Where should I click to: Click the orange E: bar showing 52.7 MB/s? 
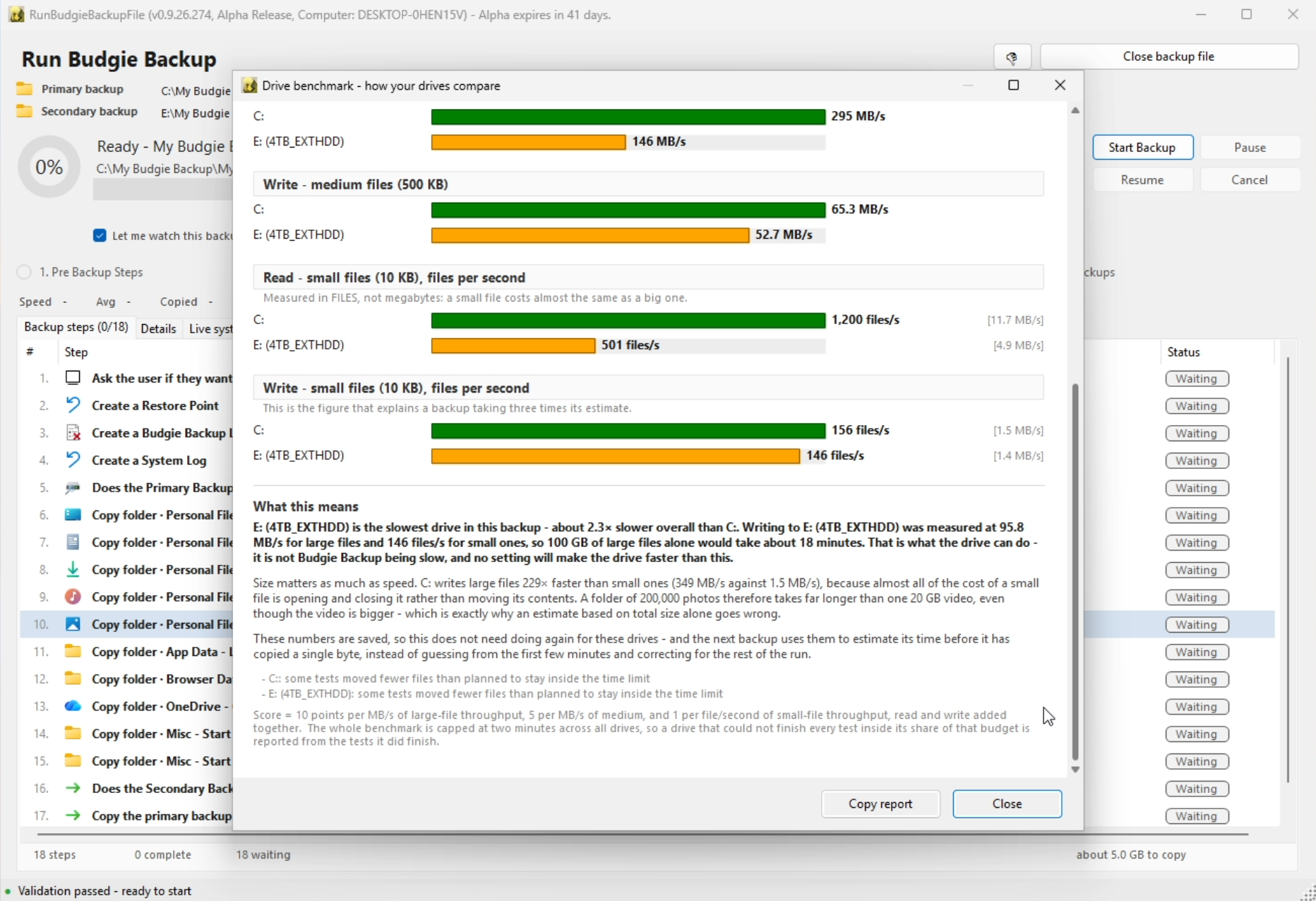[590, 235]
